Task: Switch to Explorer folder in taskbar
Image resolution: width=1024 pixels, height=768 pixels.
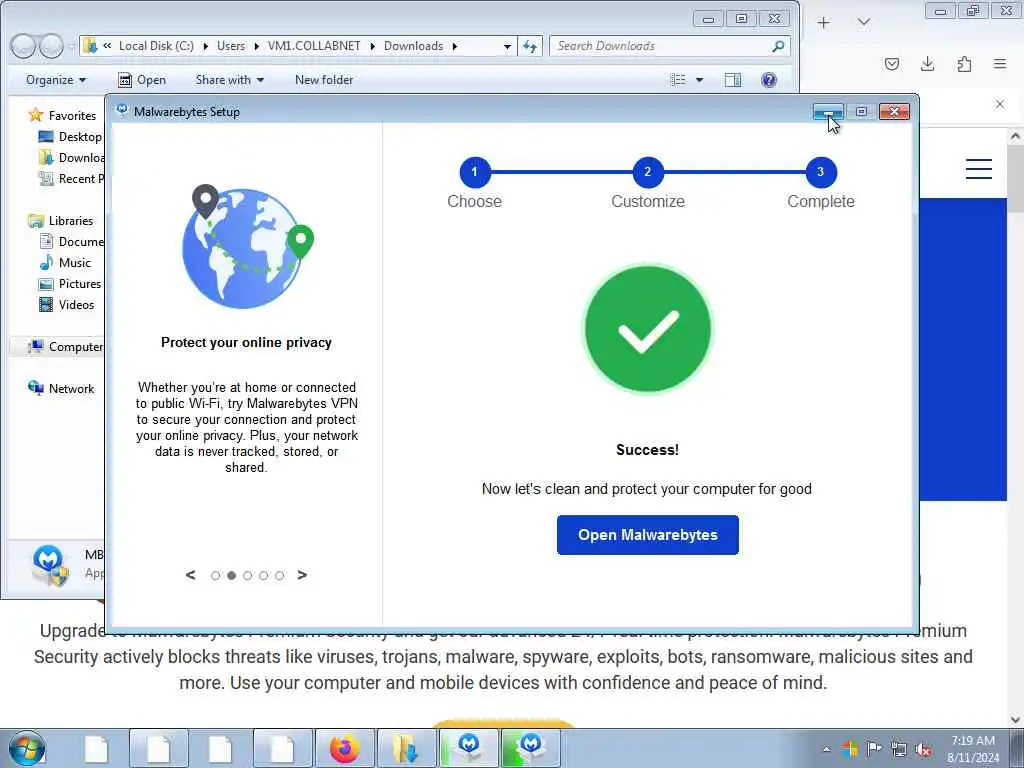Action: pos(406,748)
